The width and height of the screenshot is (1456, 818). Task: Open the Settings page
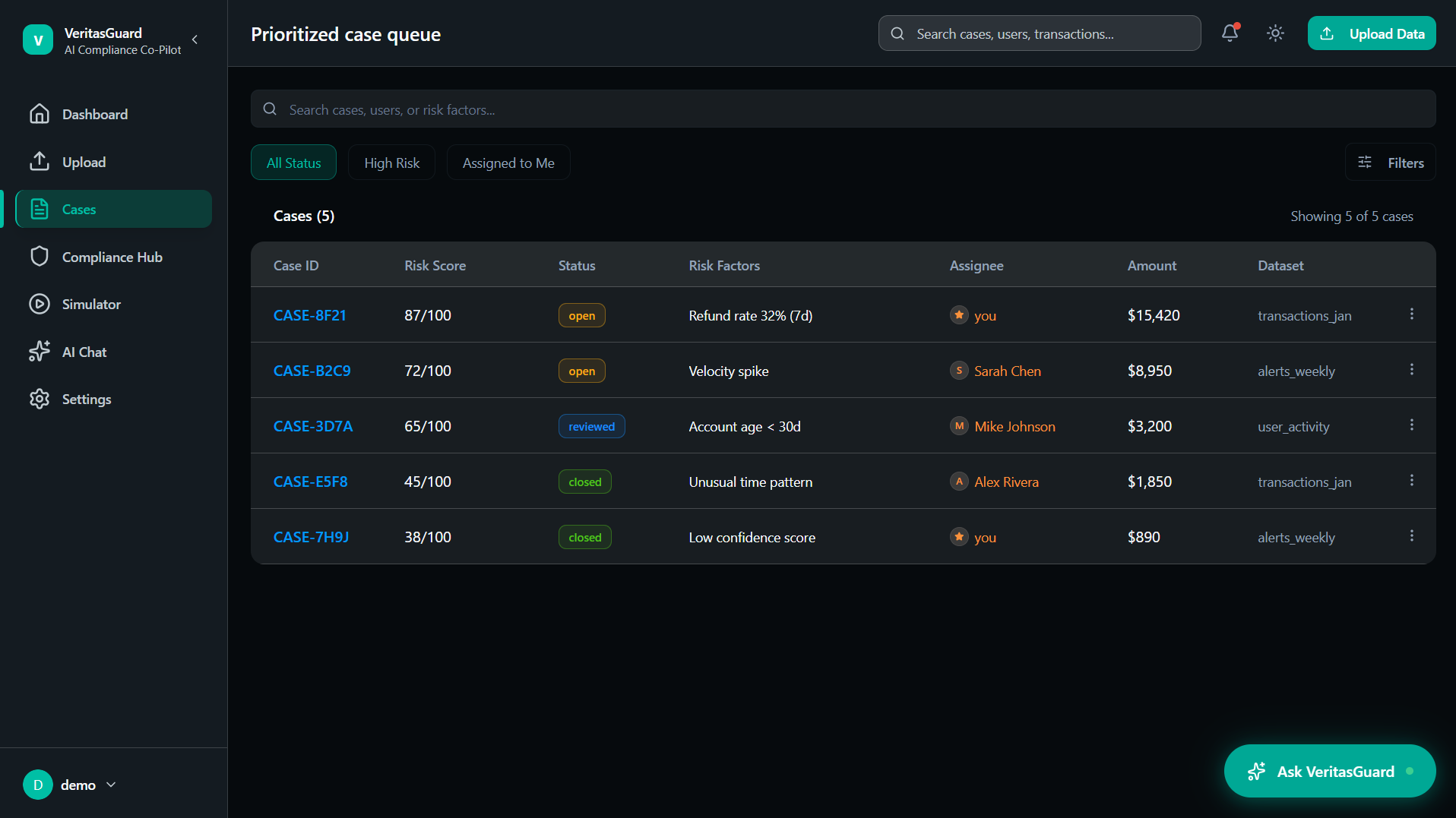click(x=113, y=399)
